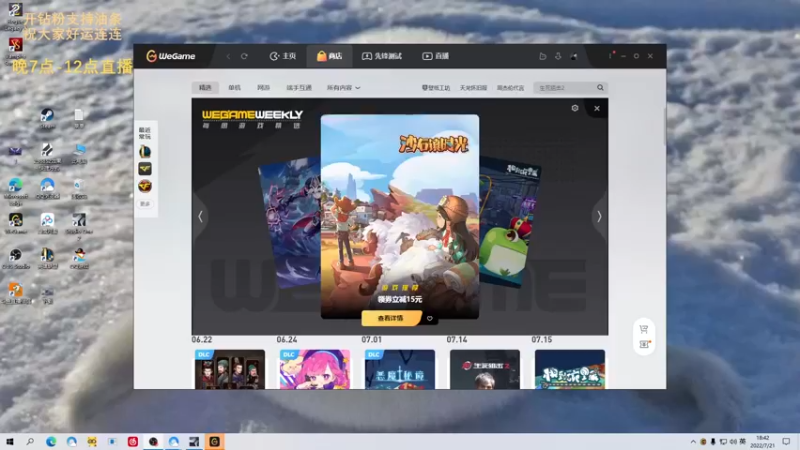The height and width of the screenshot is (450, 800).
Task: Open the 07.01 DLC game thumbnail
Action: point(400,369)
